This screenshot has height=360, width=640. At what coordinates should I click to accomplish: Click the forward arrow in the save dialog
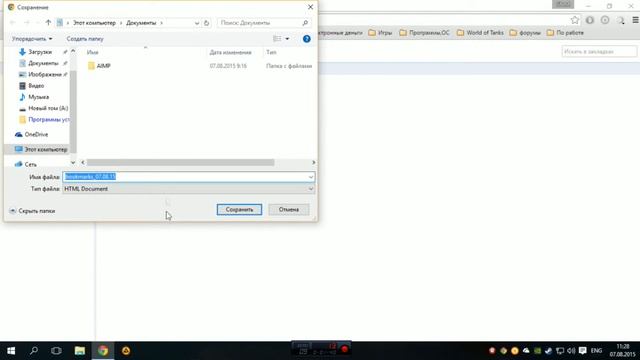click(27, 23)
